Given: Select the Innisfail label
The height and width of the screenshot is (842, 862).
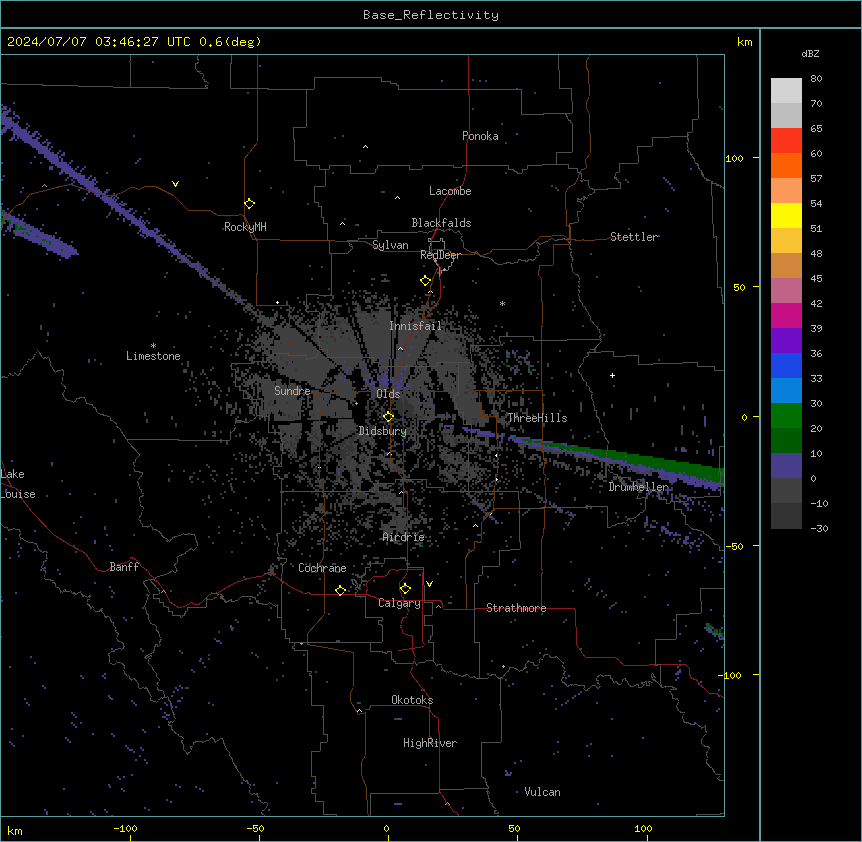Looking at the screenshot, I should coord(416,326).
